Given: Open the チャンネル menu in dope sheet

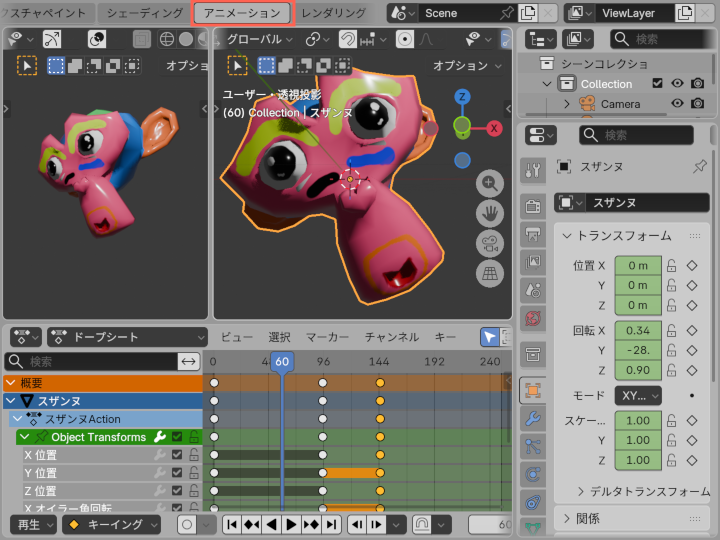Looking at the screenshot, I should (x=392, y=337).
